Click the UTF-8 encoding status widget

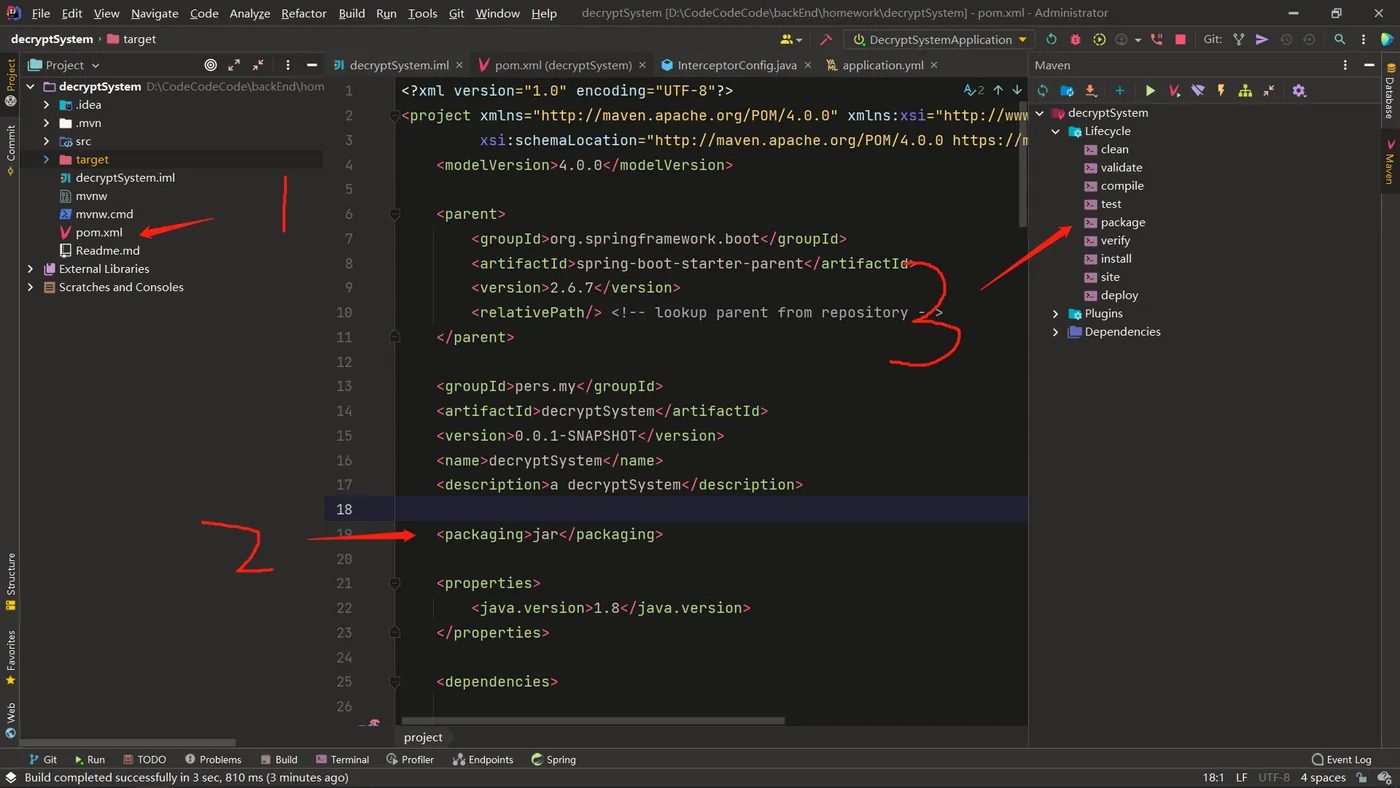(1274, 777)
